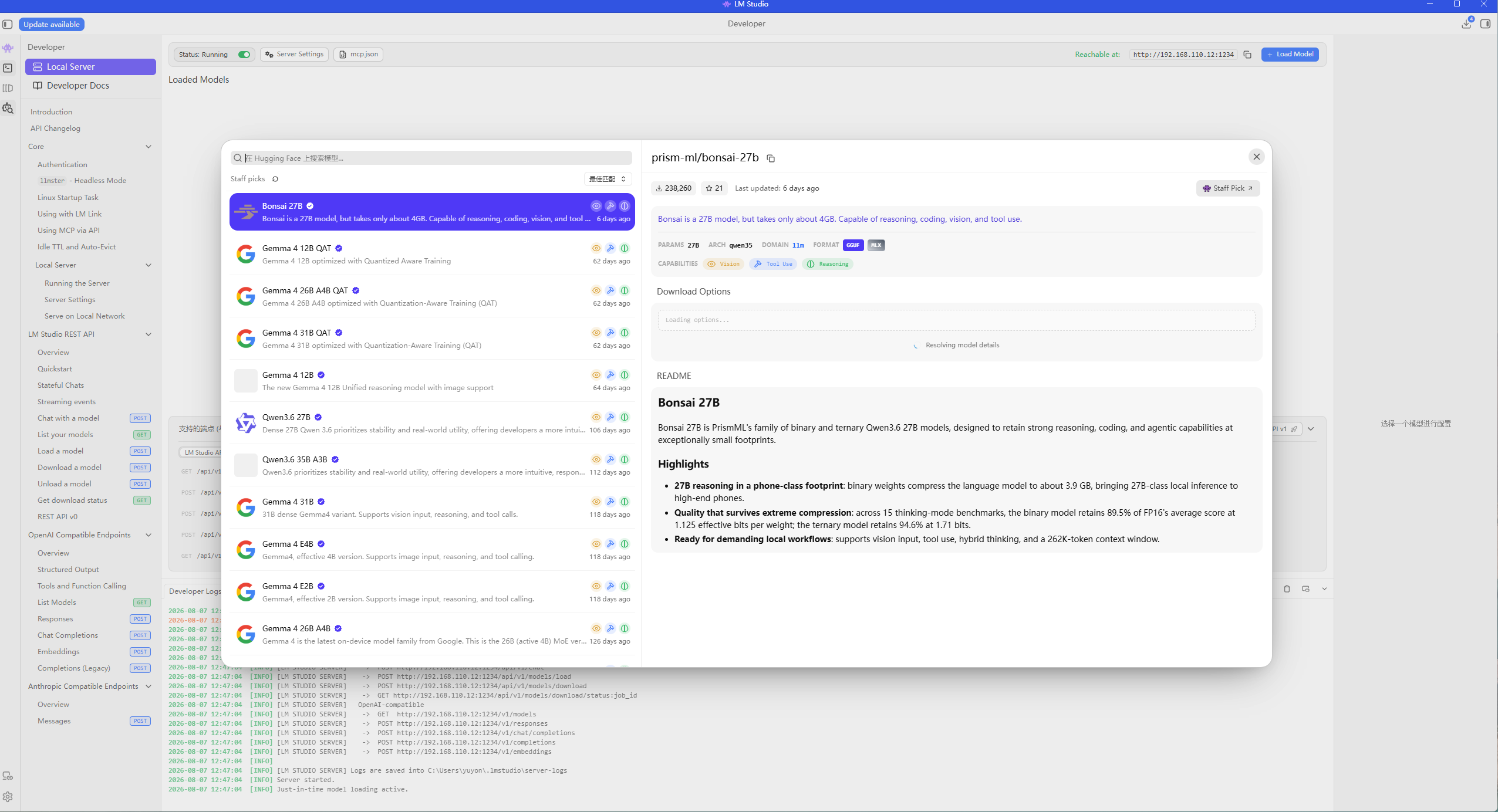Click the Hugging Face model search field

click(x=431, y=158)
